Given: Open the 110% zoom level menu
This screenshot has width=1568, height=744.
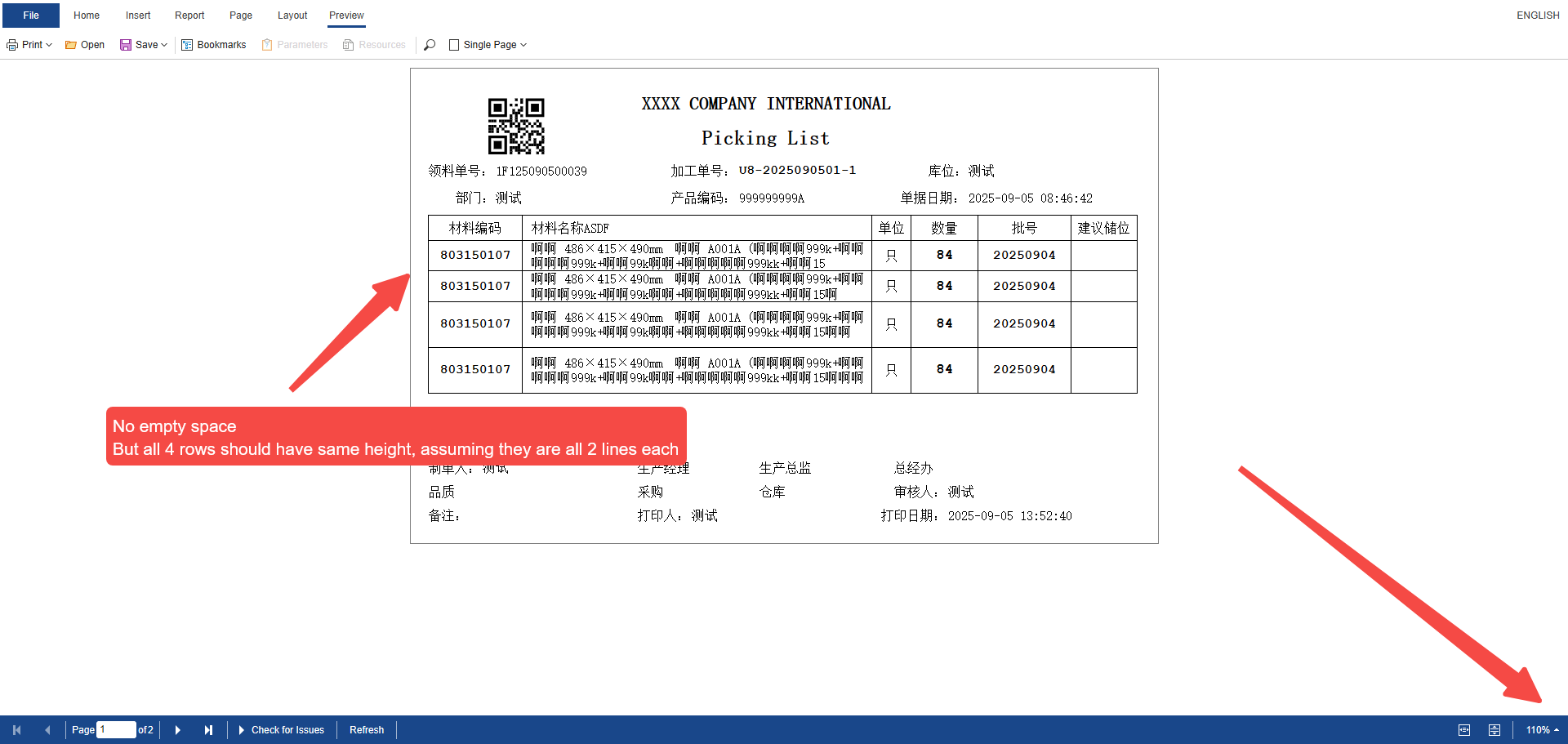Looking at the screenshot, I should tap(1542, 730).
